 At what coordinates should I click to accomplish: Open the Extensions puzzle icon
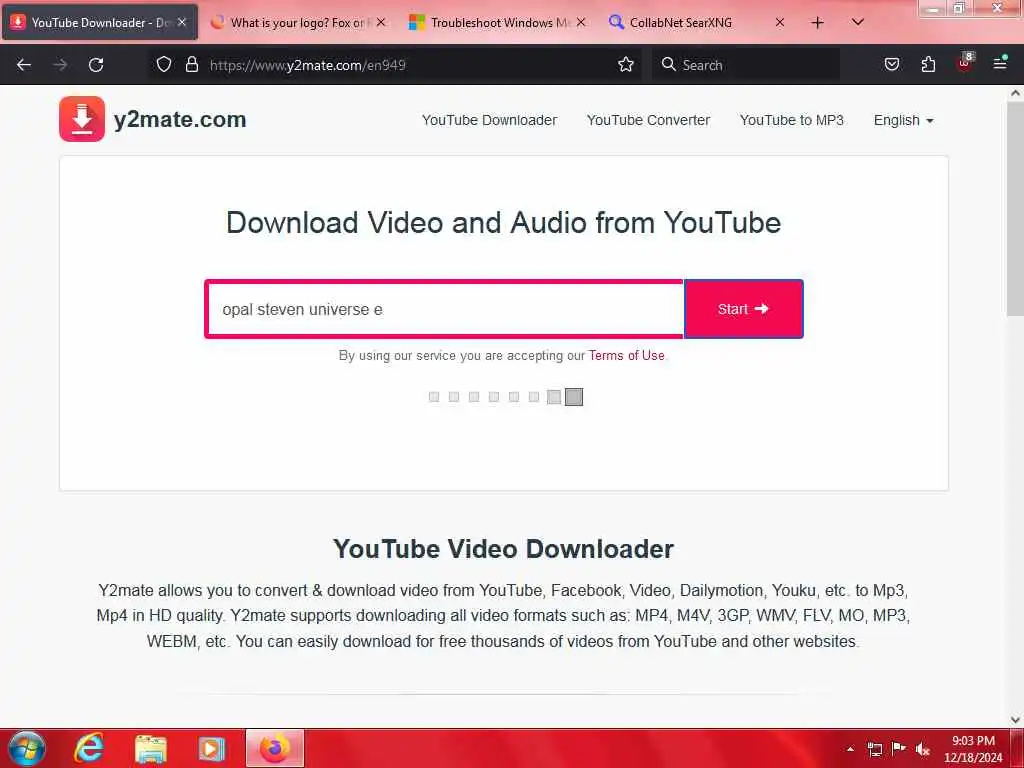pyautogui.click(x=928, y=64)
